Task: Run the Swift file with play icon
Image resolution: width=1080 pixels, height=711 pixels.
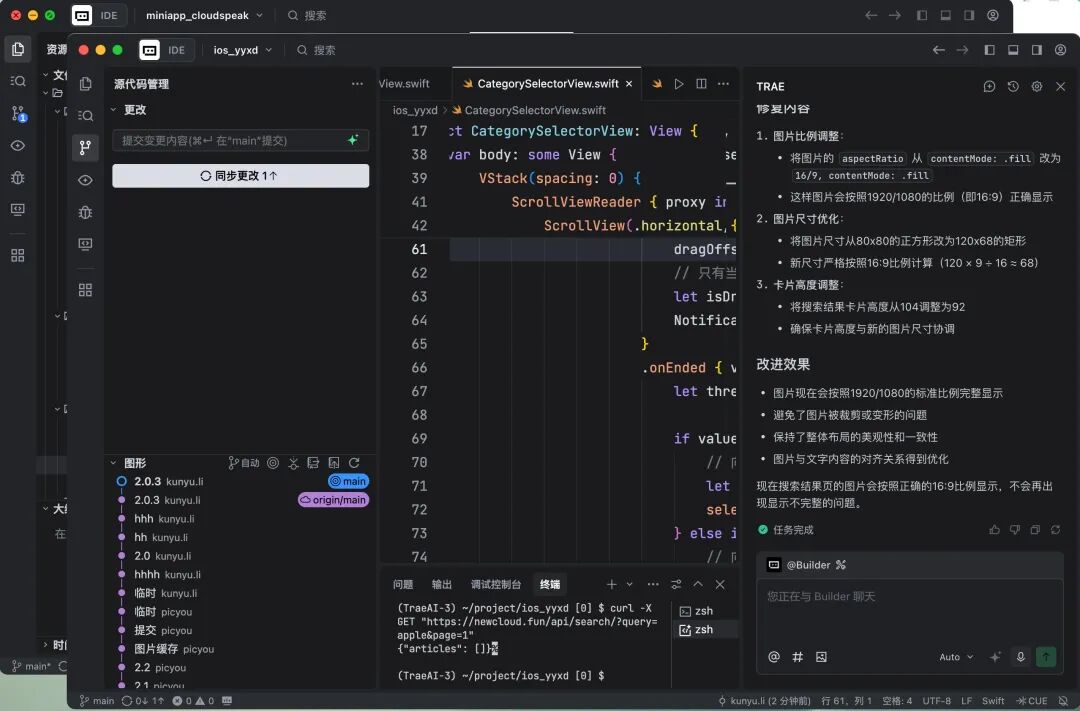Action: tap(679, 84)
